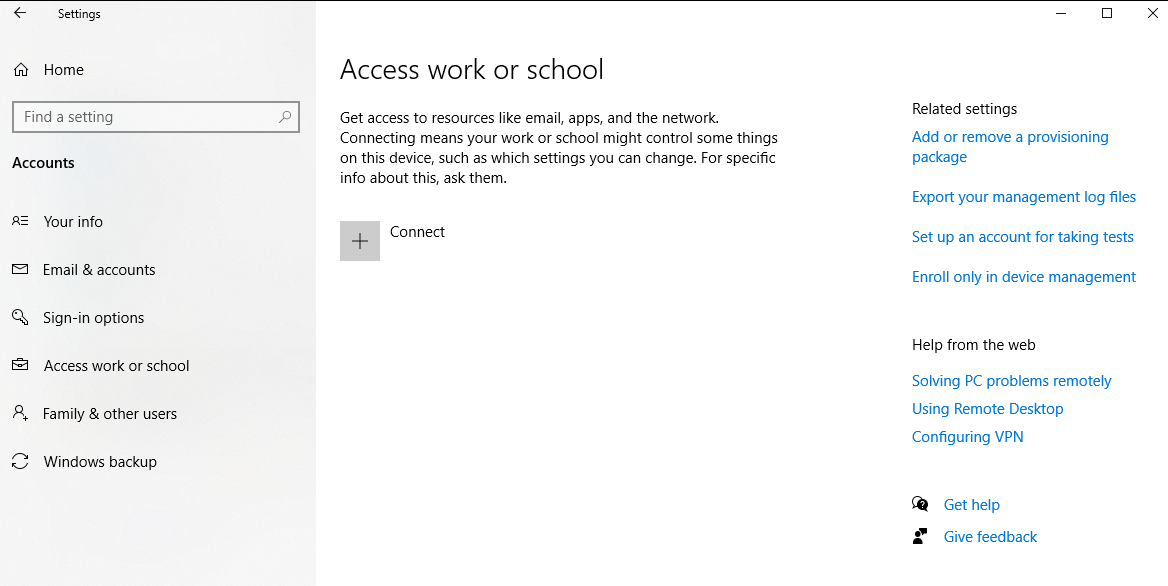Click the Help from the web heading
This screenshot has width=1168, height=586.
974,345
